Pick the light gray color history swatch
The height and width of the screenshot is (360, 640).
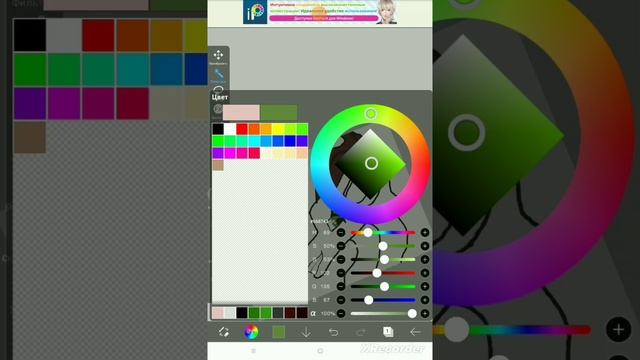point(230,313)
